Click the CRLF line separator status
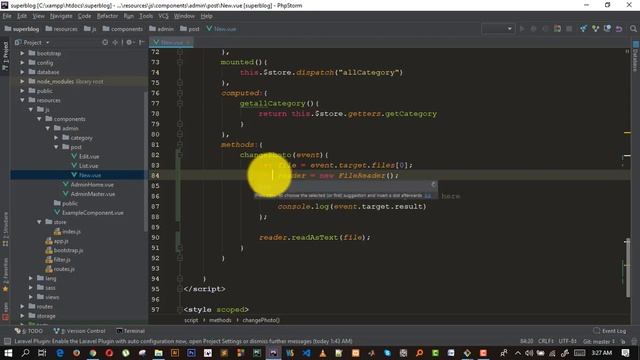640x360 pixels. (x=546, y=341)
